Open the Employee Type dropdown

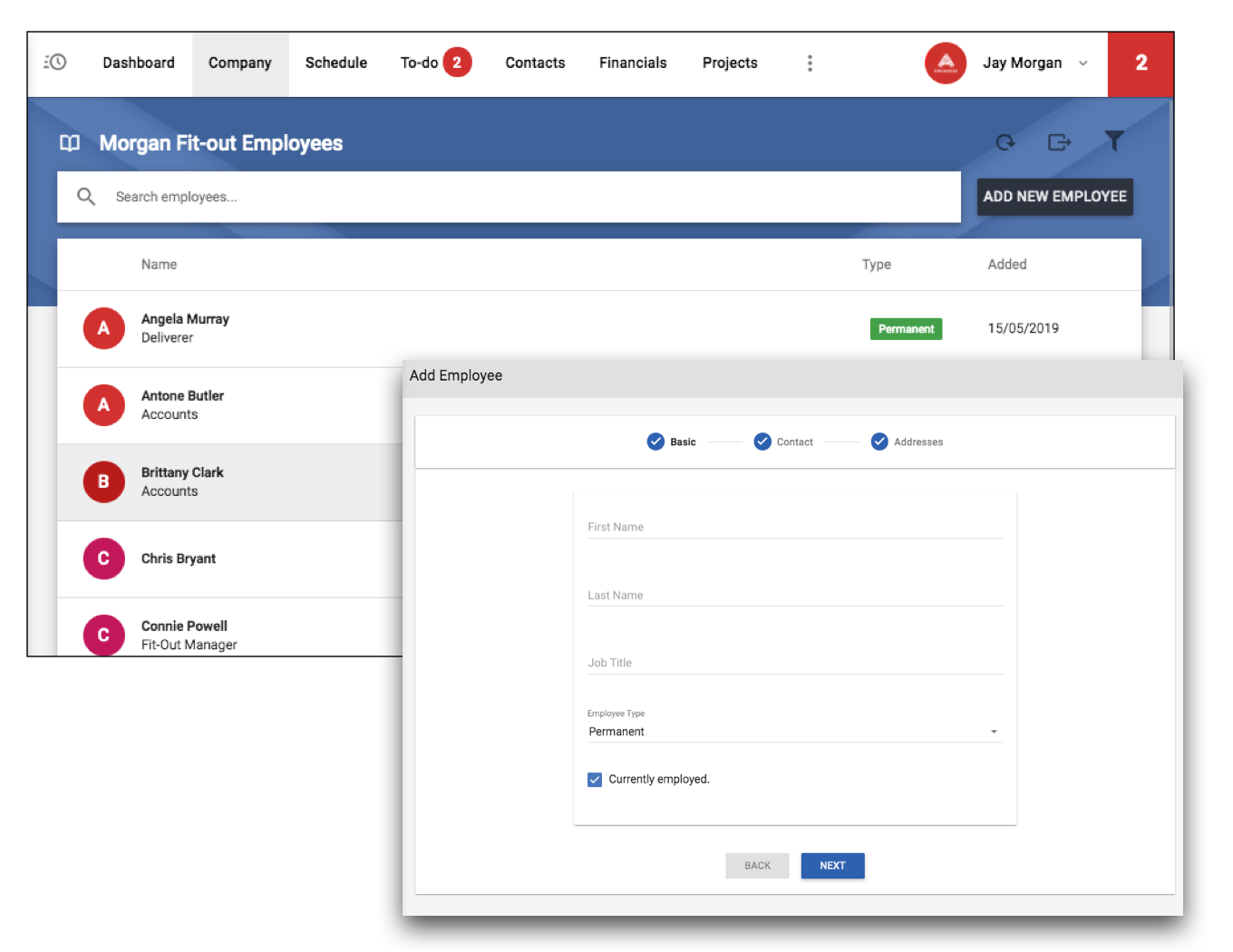pyautogui.click(x=994, y=731)
